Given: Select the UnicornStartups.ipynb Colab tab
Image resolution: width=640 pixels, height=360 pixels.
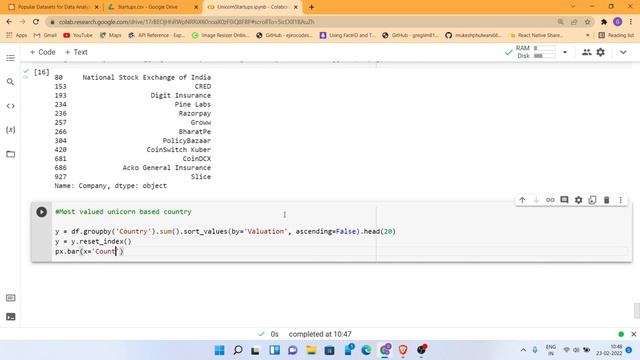Looking at the screenshot, I should pos(253,7).
